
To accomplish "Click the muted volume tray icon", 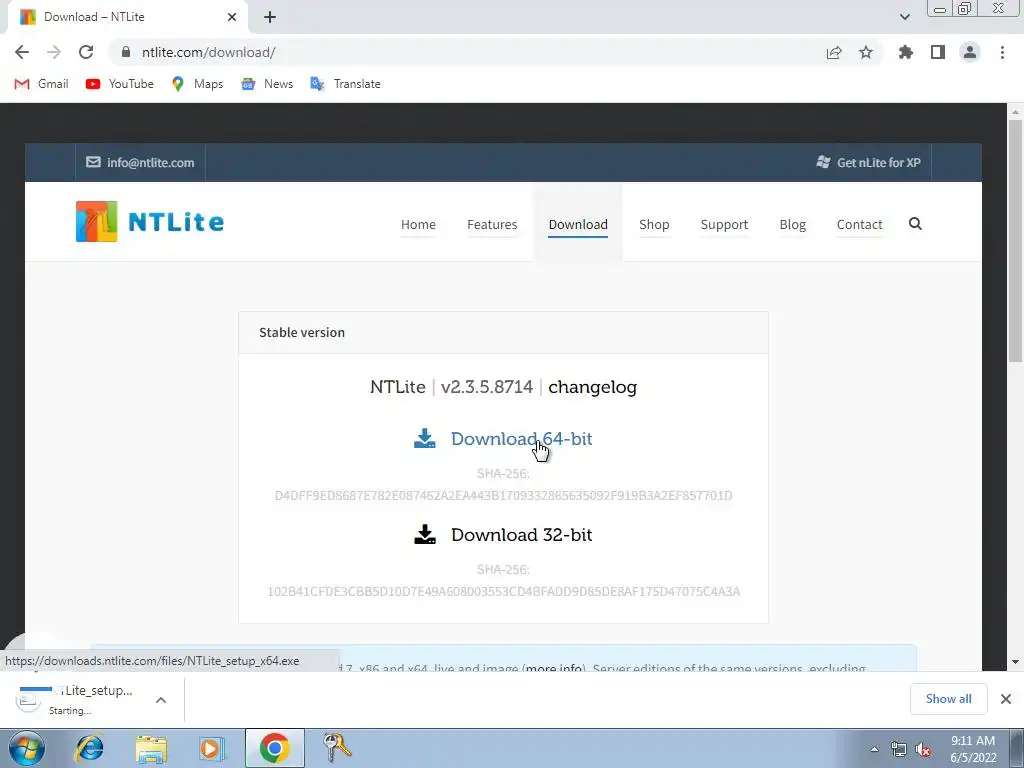I will (923, 750).
